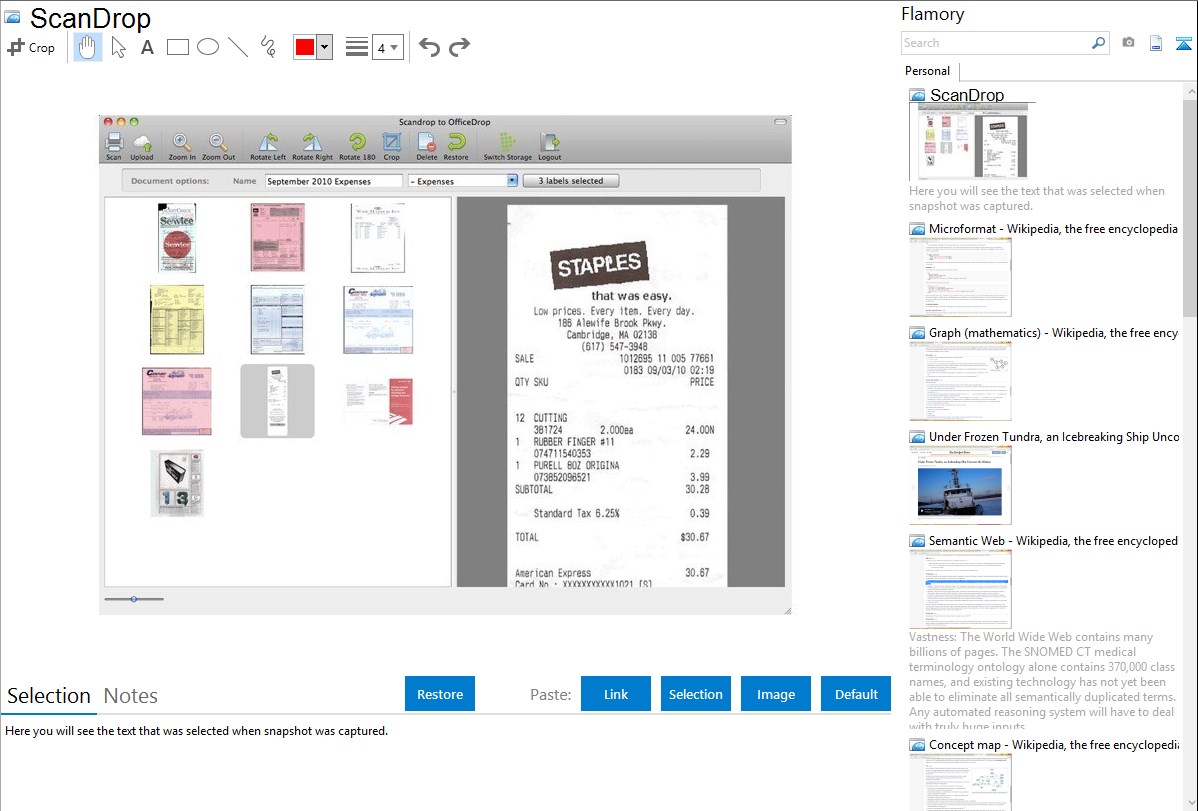This screenshot has height=811, width=1198.
Task: Select the rectangle drawing tool
Action: (177, 47)
